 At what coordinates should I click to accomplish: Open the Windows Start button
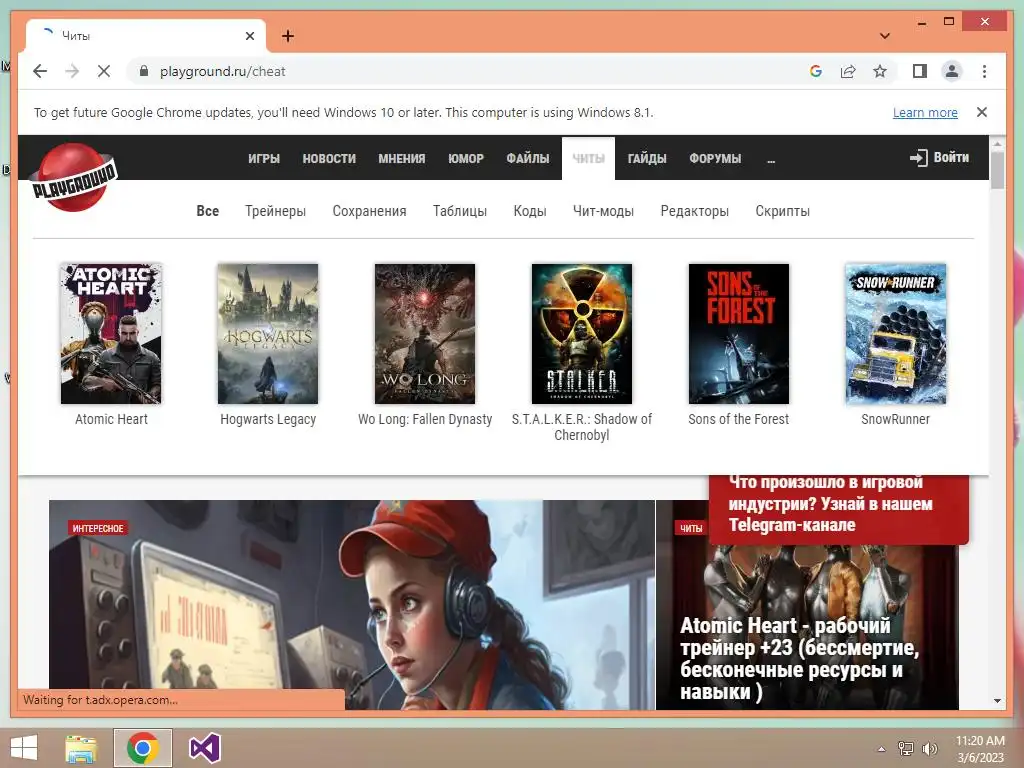[x=24, y=748]
